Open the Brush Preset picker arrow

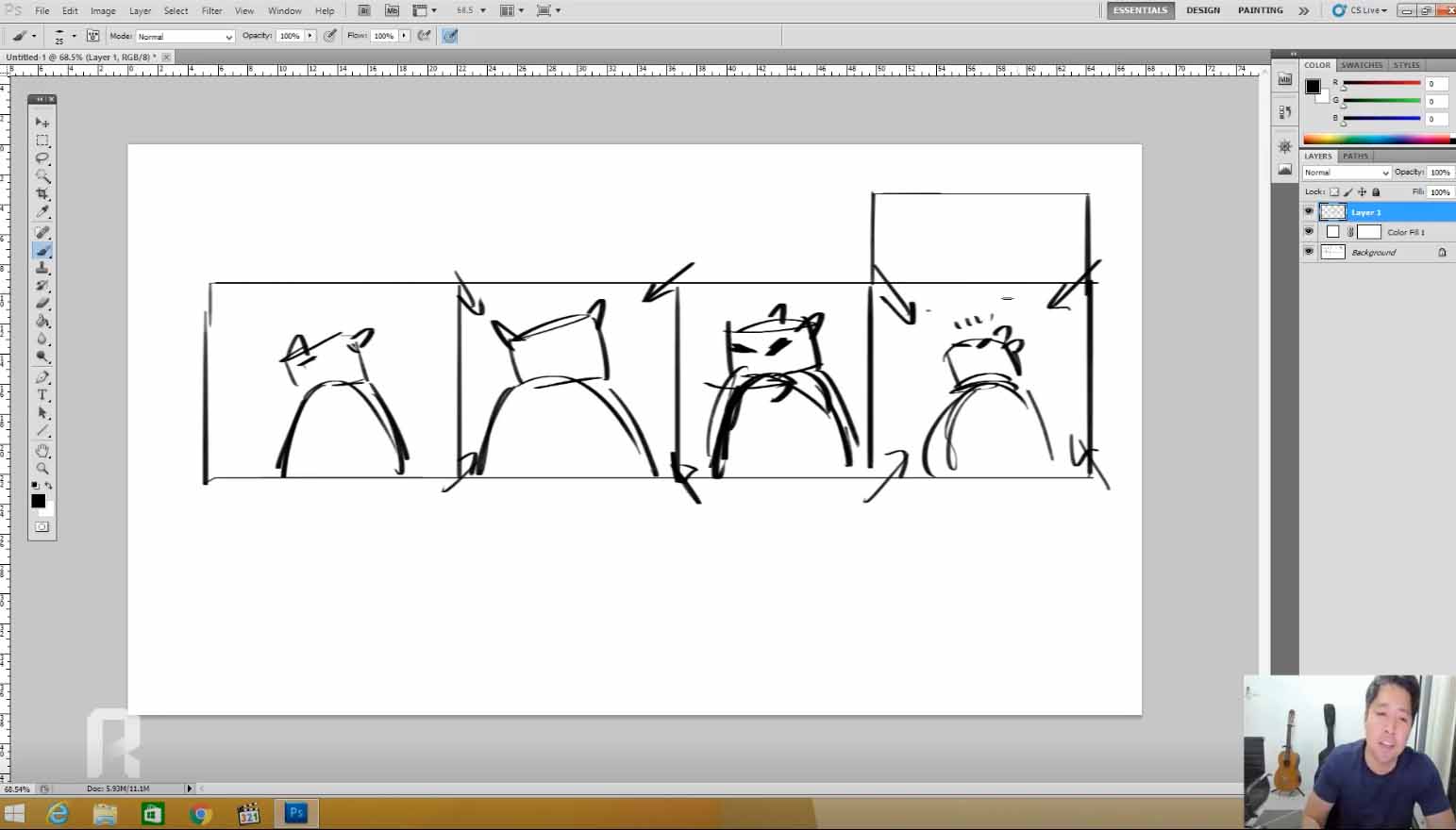point(74,36)
